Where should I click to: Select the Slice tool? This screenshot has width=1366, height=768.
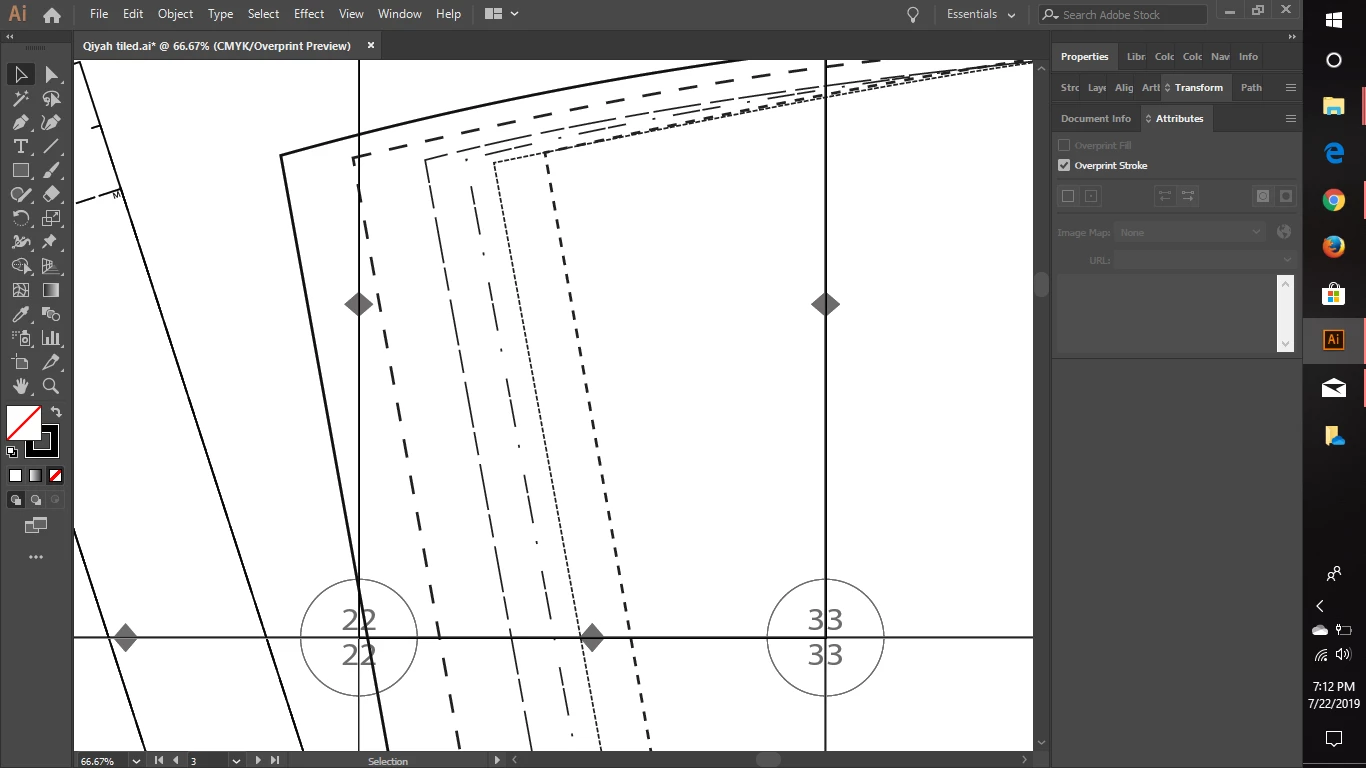coord(51,362)
